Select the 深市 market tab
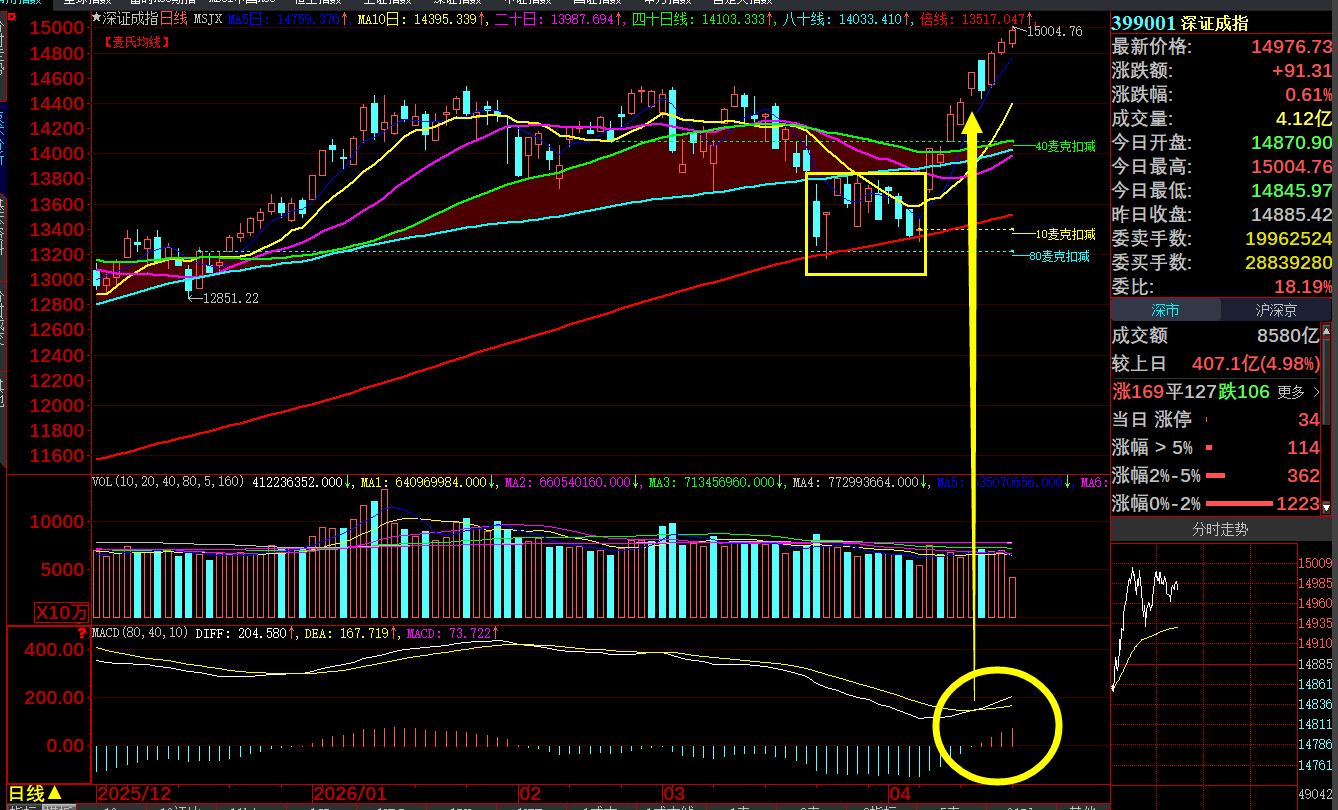The width and height of the screenshot is (1338, 810). 1165,310
